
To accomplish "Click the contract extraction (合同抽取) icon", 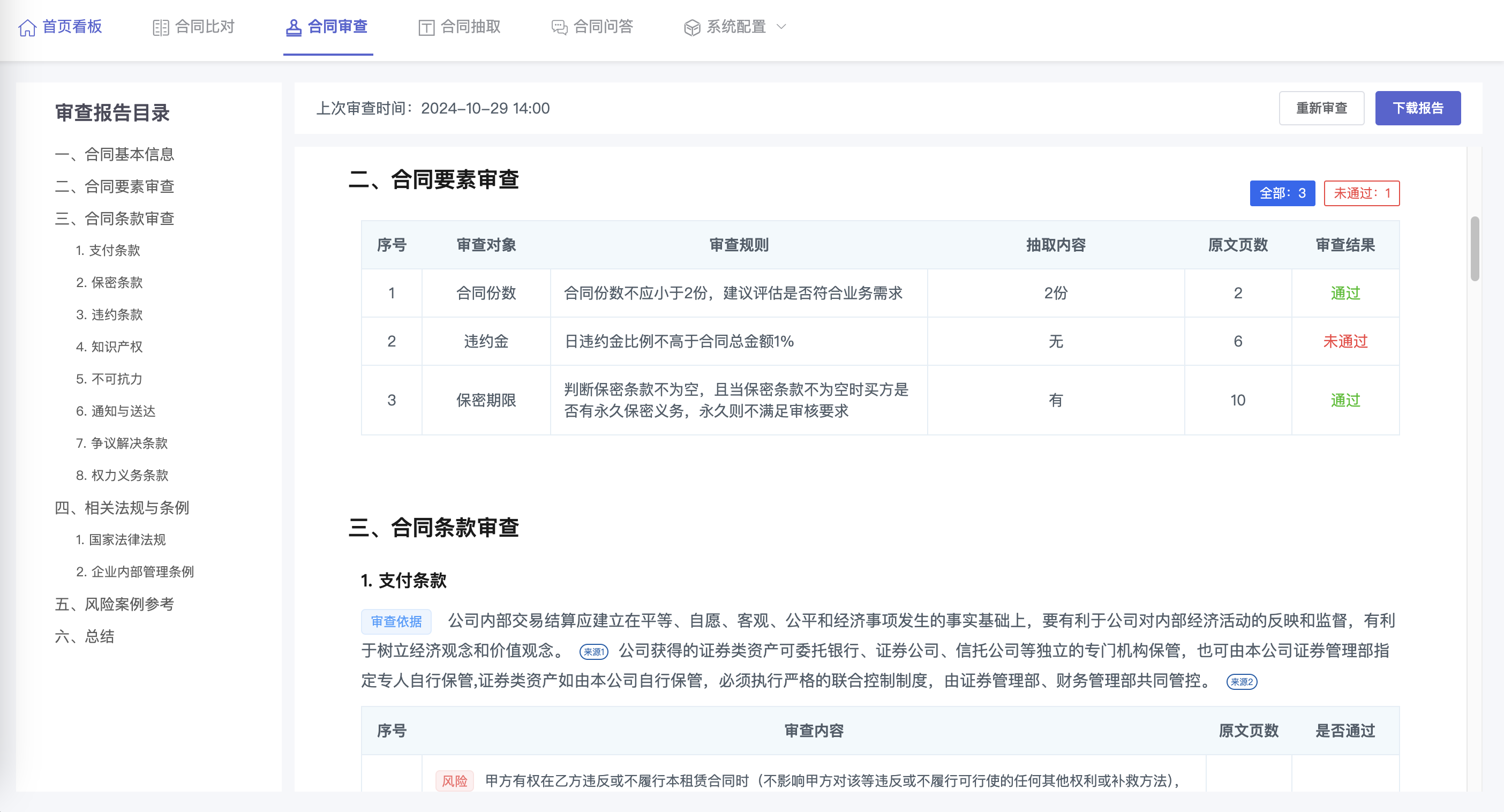I will (x=427, y=27).
